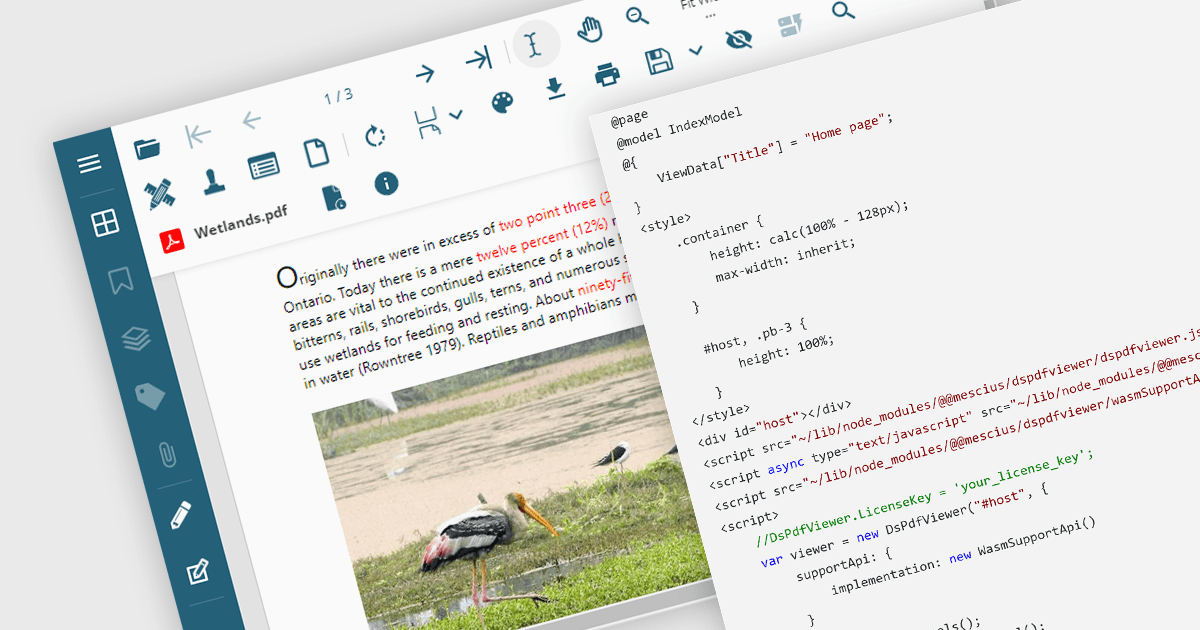Click the Open document folder icon
The image size is (1200, 630).
point(148,148)
